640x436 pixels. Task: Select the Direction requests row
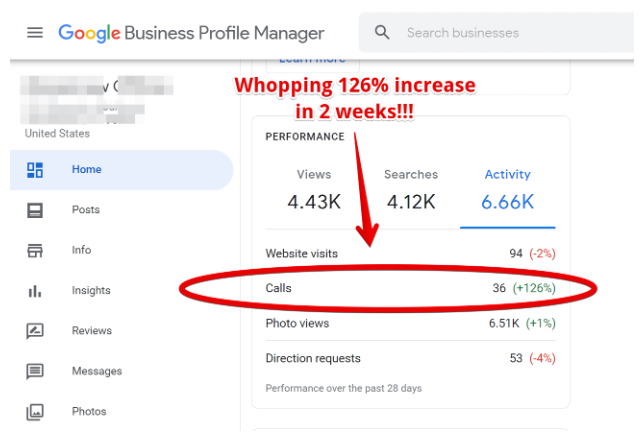(x=410, y=358)
